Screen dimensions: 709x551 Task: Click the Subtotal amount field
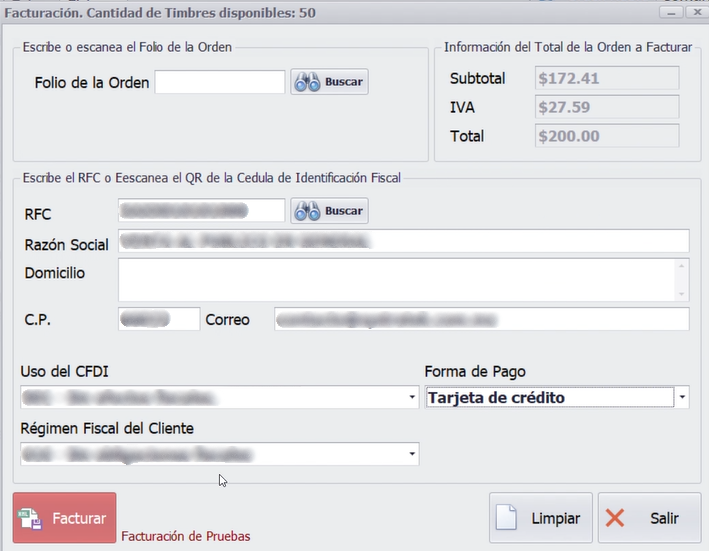click(x=607, y=78)
